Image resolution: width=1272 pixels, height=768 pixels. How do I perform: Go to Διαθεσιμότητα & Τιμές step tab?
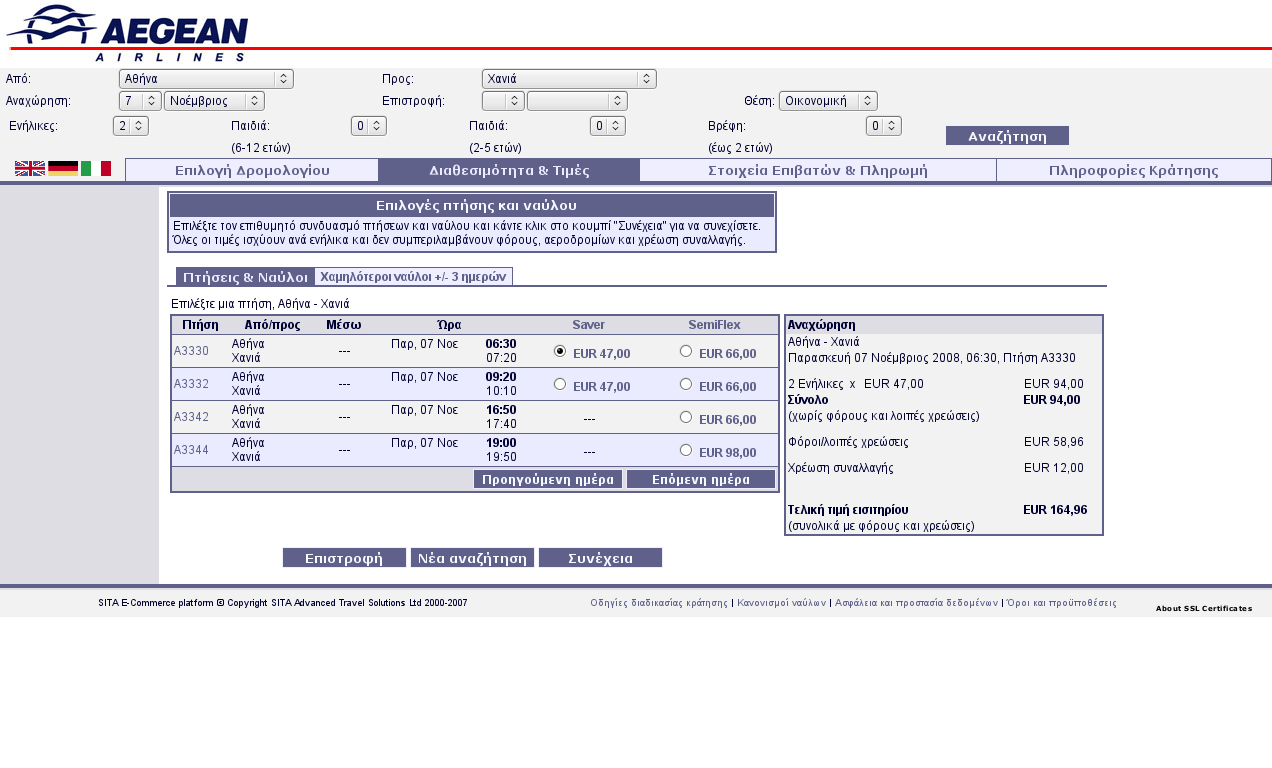(509, 170)
